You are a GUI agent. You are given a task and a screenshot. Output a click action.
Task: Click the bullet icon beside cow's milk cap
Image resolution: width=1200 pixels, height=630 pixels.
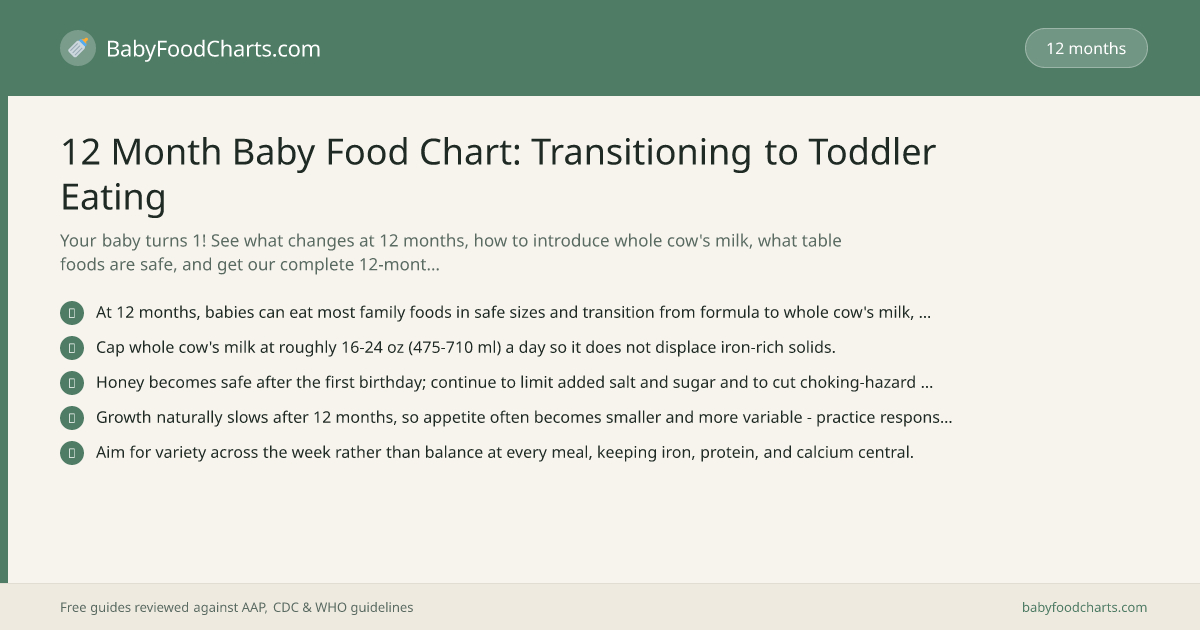(x=72, y=348)
